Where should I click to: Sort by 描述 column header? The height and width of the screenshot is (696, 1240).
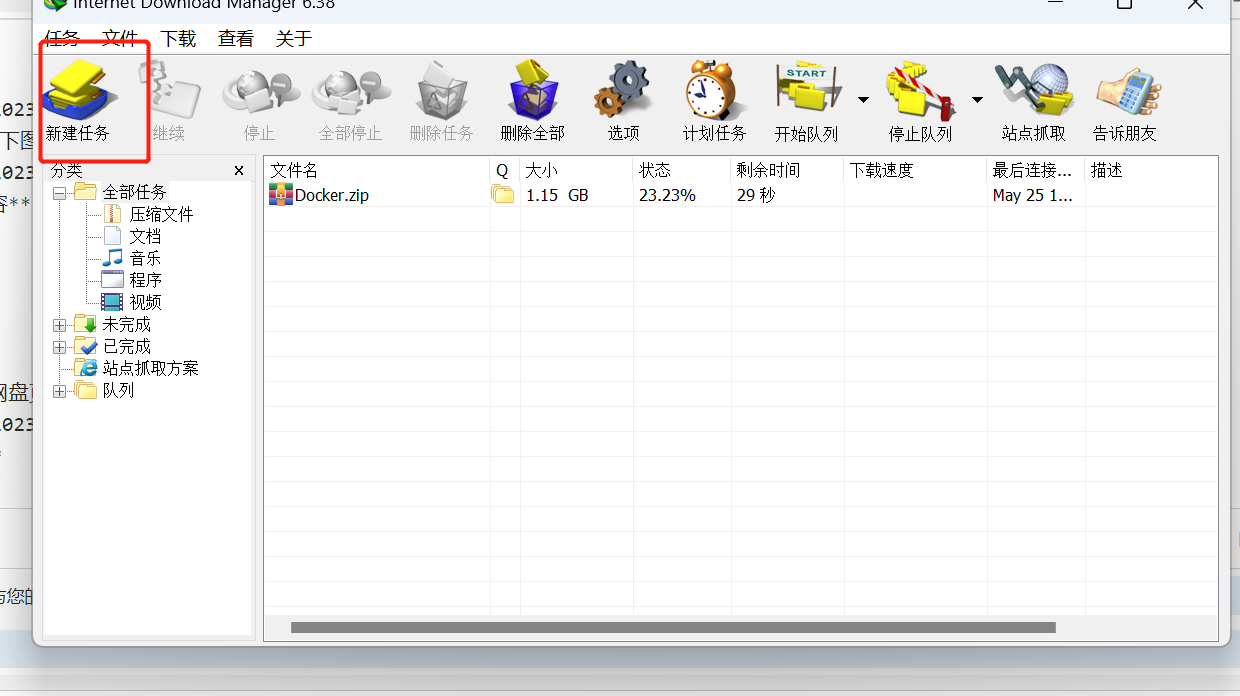(1151, 170)
